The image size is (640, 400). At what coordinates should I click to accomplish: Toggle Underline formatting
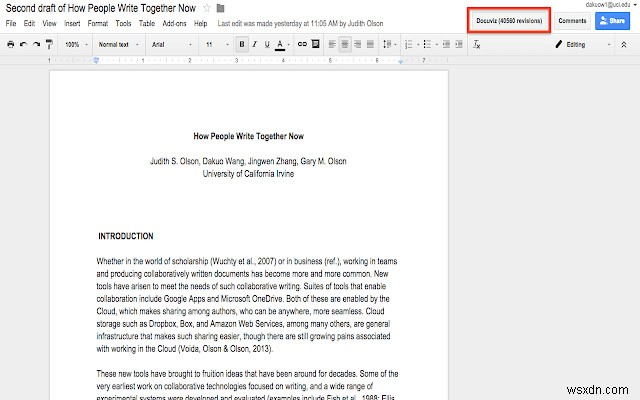(x=267, y=44)
